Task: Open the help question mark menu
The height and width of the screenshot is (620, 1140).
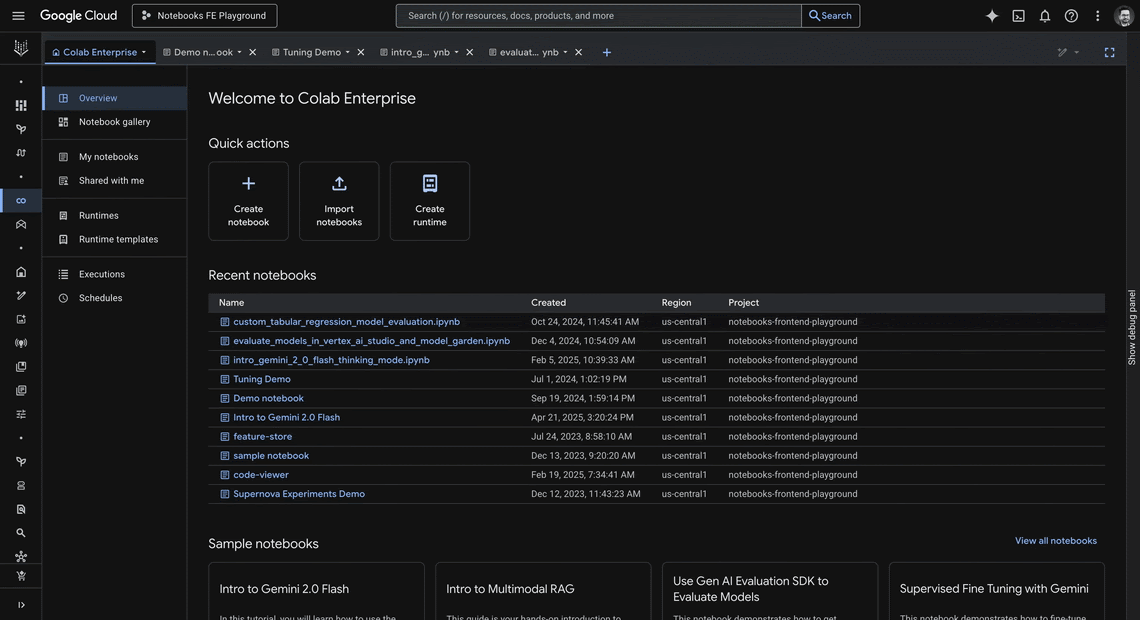Action: point(1071,15)
